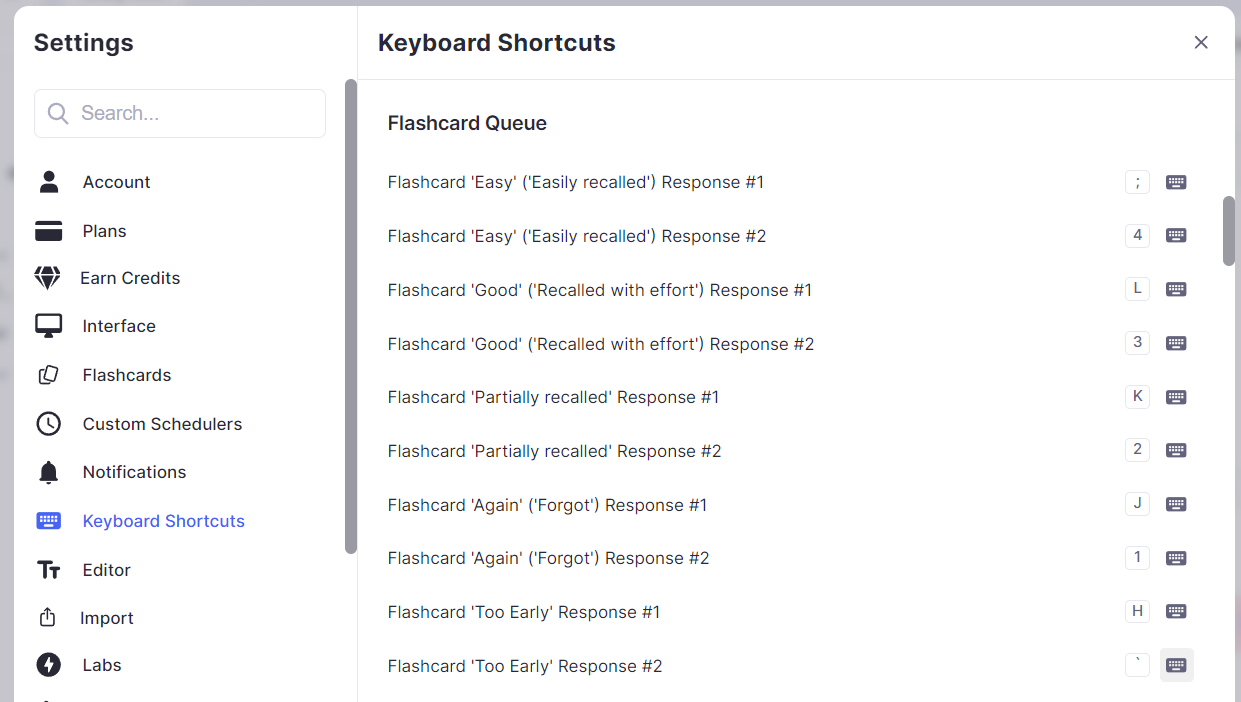
Task: Click keyboard icon for 'Again' Response #2
Action: click(x=1176, y=558)
